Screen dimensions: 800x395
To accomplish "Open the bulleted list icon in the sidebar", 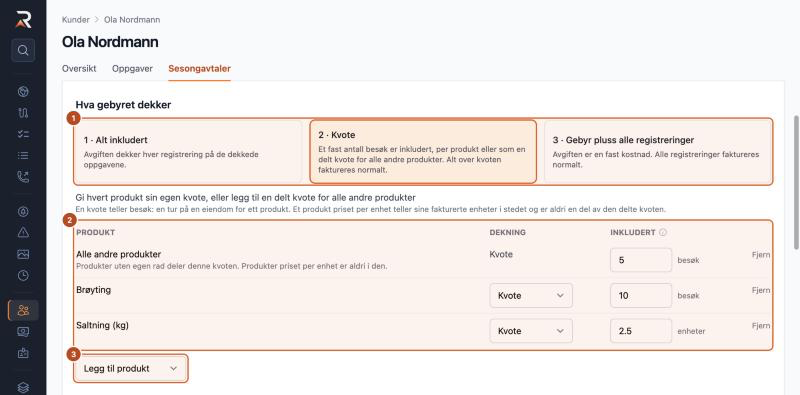I will pos(23,155).
